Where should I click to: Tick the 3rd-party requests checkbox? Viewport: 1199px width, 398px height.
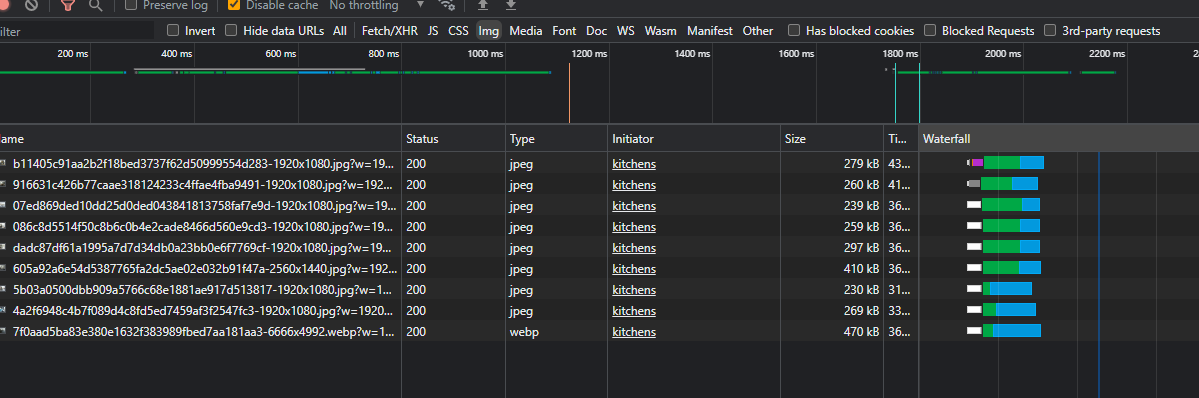[1050, 31]
